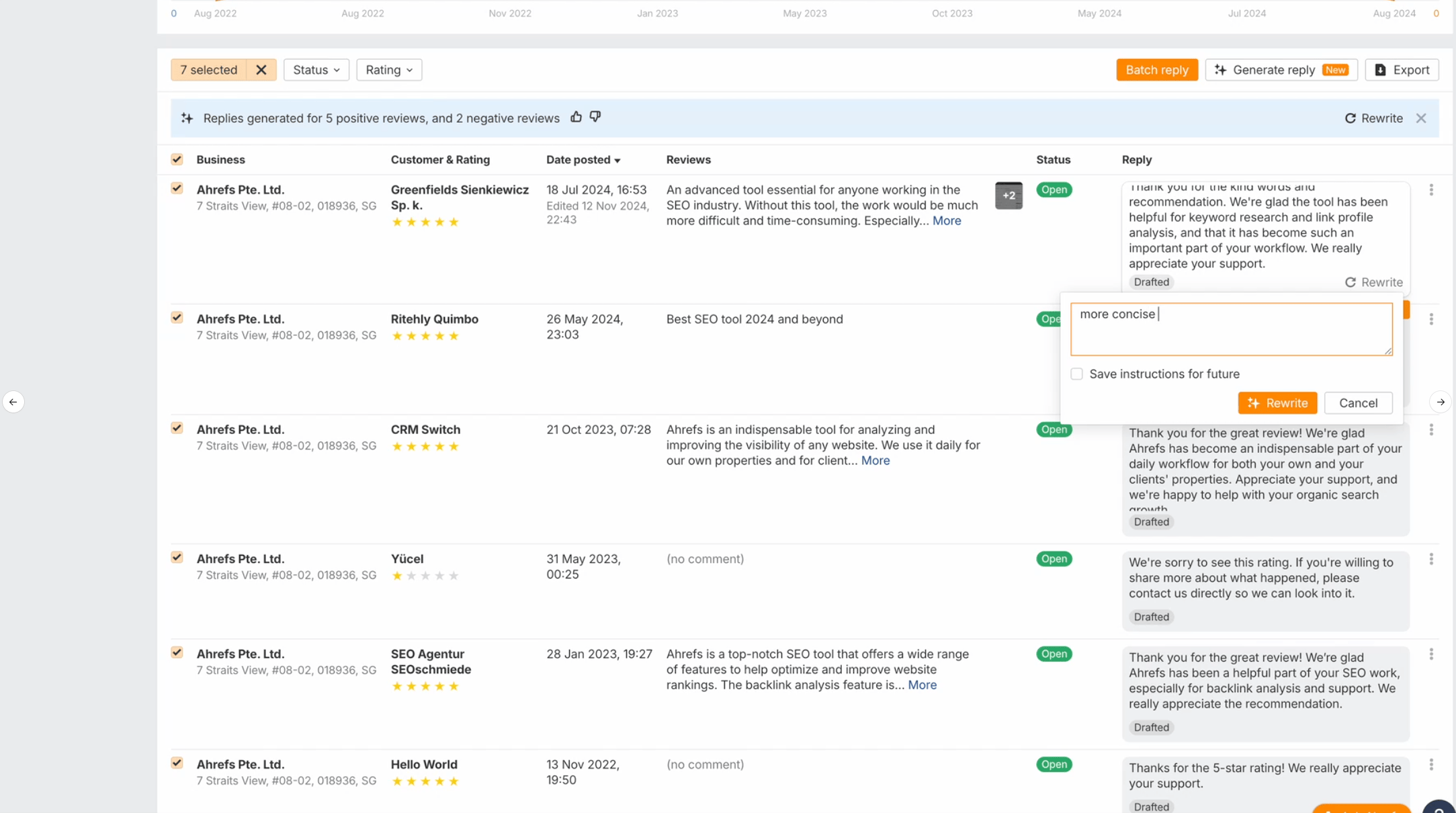Give thumbs up to generated replies

(x=576, y=117)
